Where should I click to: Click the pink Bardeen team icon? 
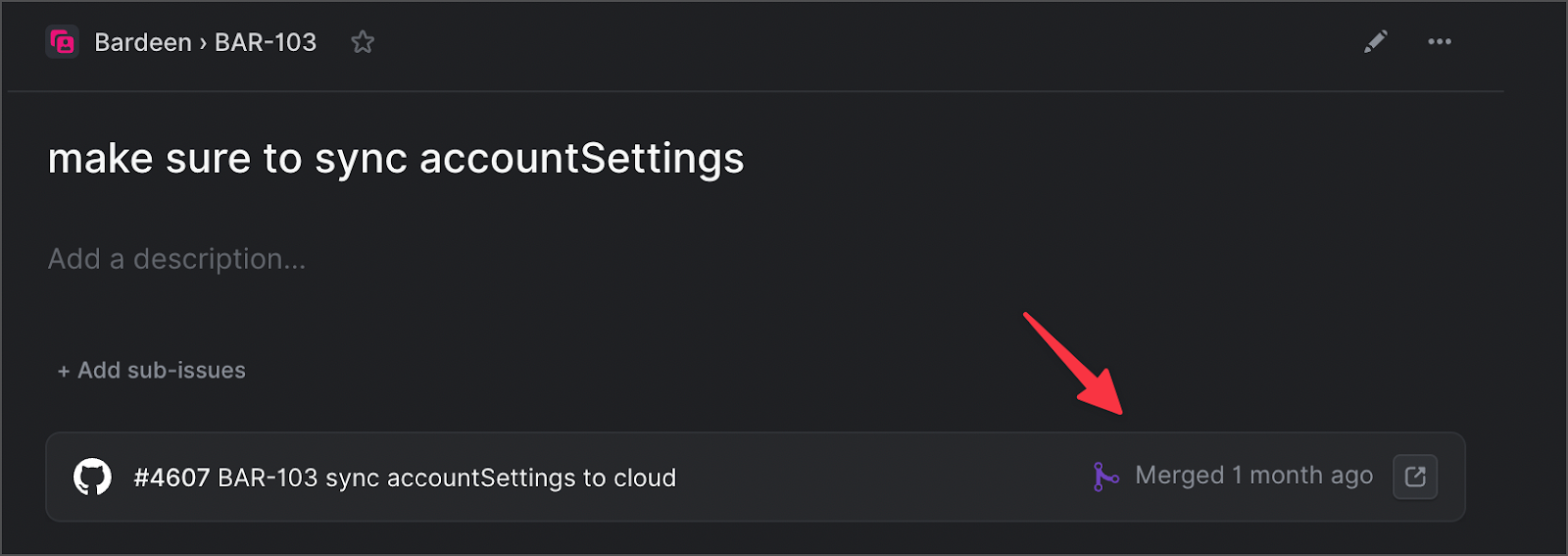coord(63,42)
